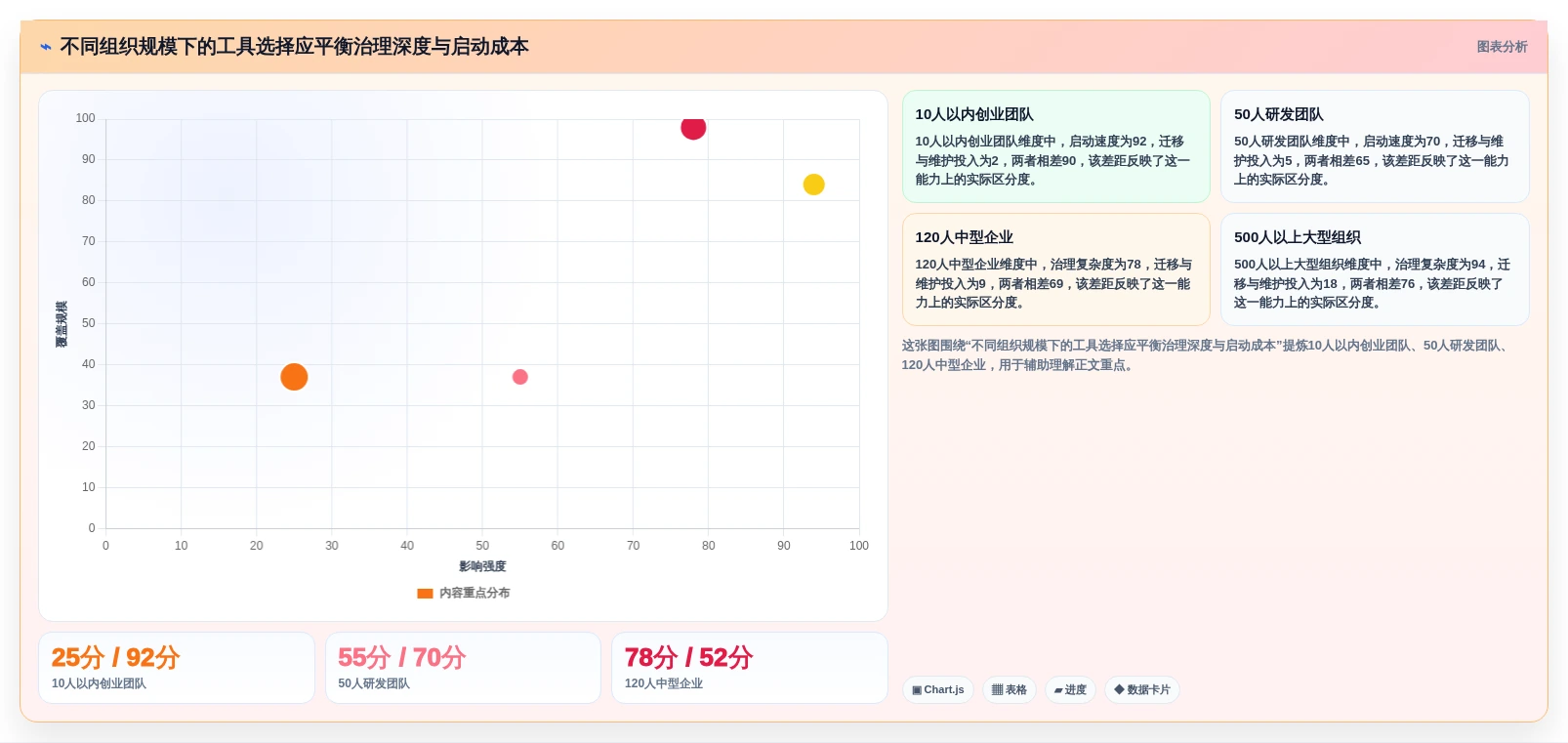
Task: Click the orange bubble on the chart
Action: click(x=294, y=377)
